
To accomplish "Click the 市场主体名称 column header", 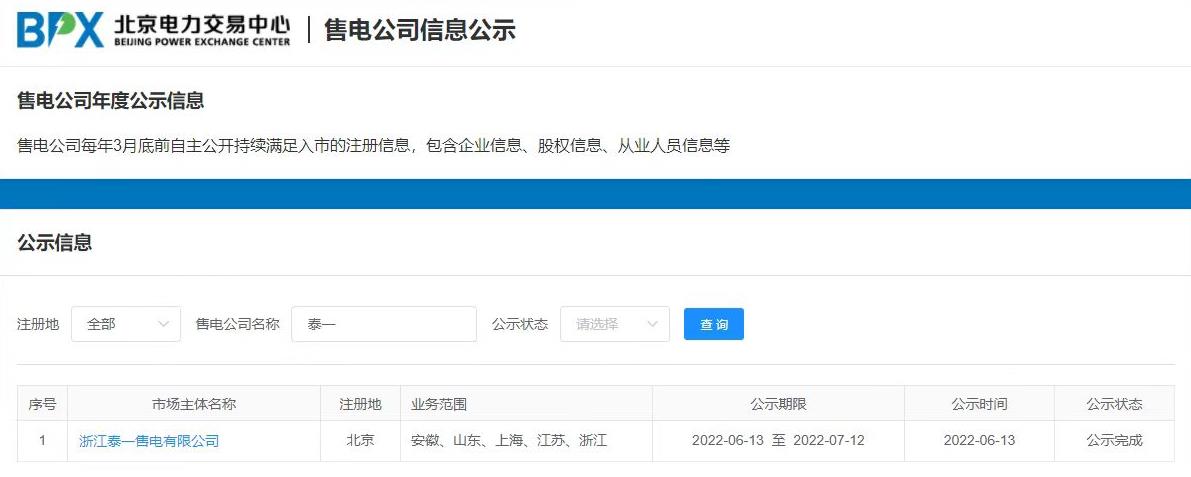I will [x=194, y=404].
